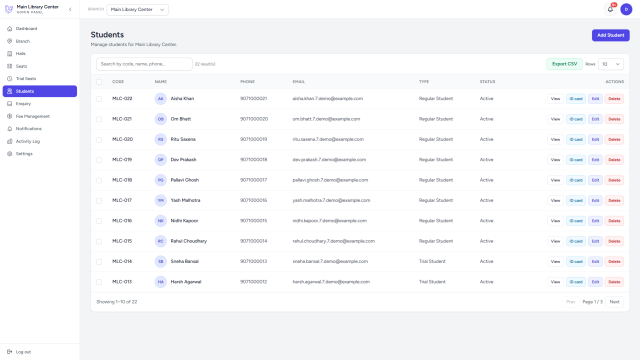Screen dimensions: 640x360
Task: Open notifications bell in top bar
Action: [610, 9]
